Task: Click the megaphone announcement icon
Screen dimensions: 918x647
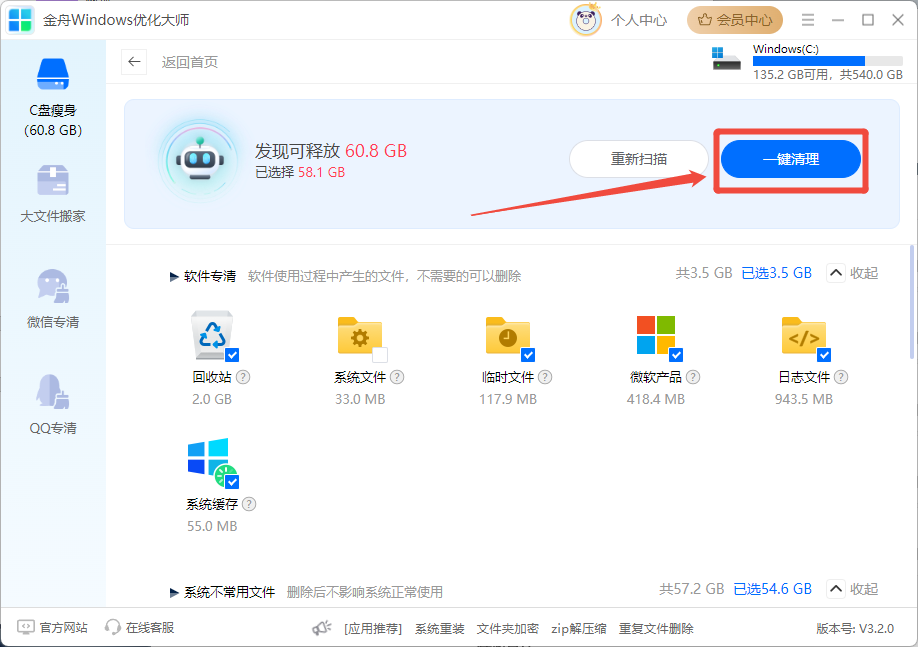Action: 321,628
